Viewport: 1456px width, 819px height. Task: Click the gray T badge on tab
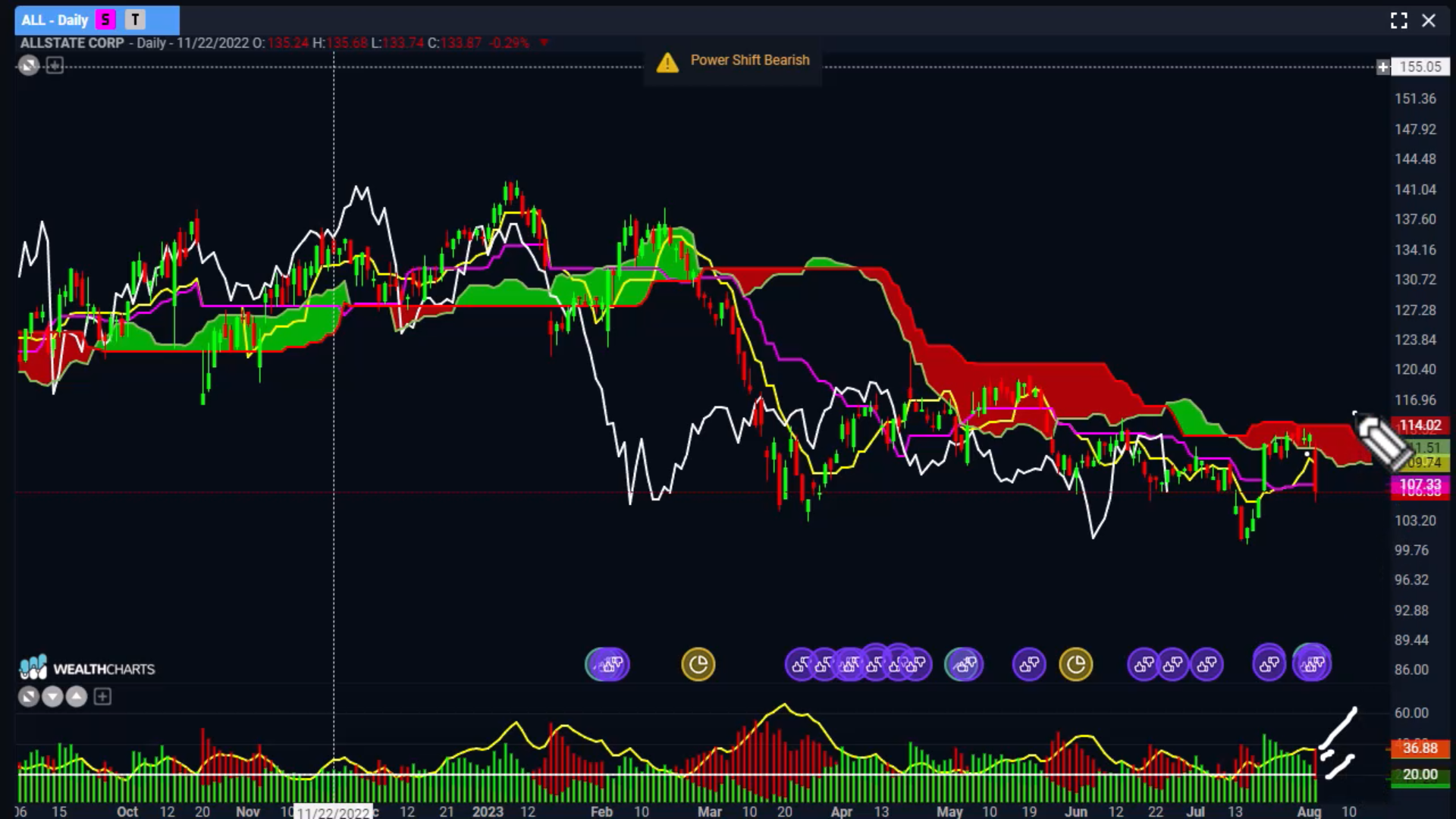(135, 20)
